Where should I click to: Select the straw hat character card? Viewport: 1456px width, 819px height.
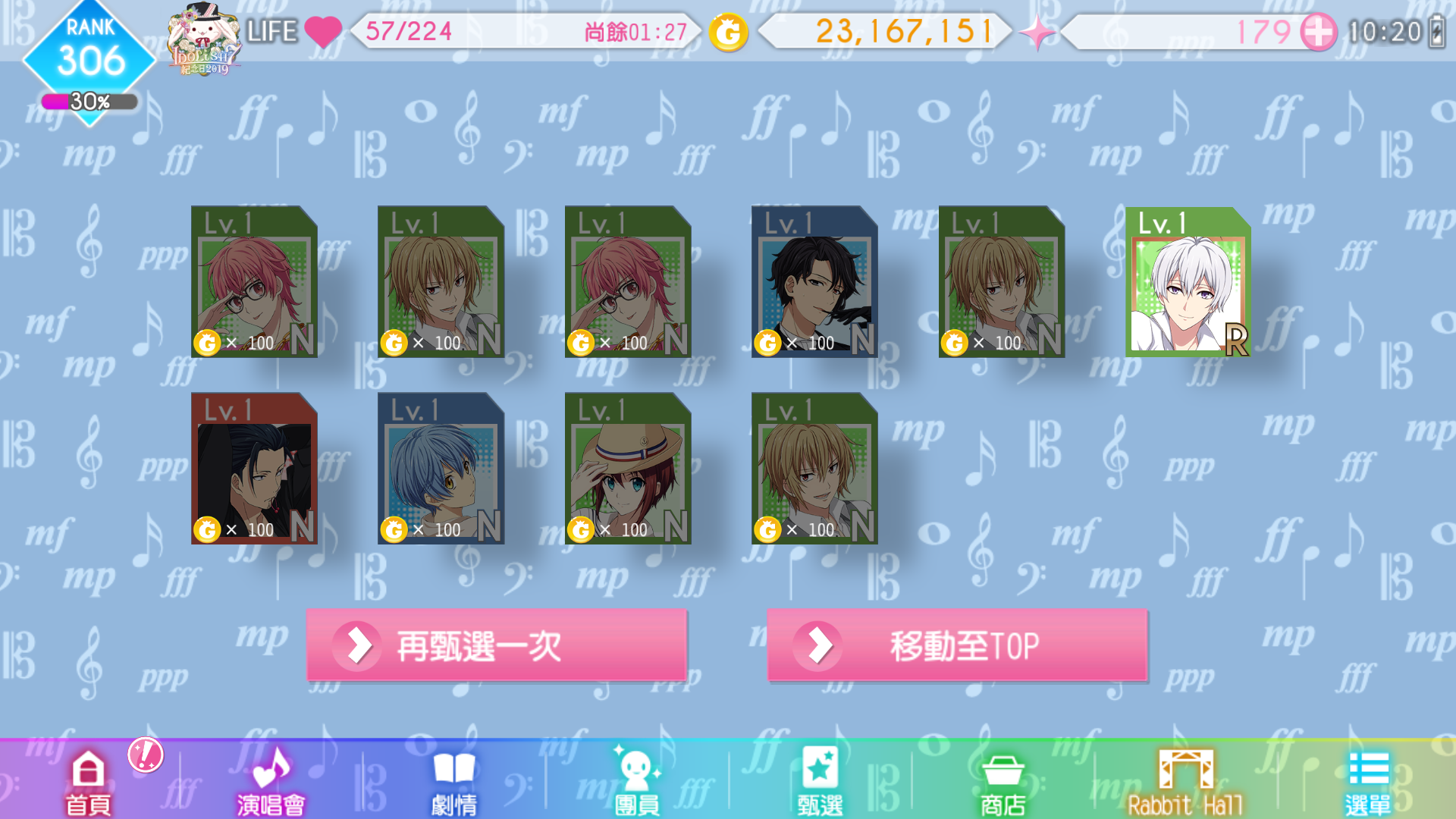[628, 468]
